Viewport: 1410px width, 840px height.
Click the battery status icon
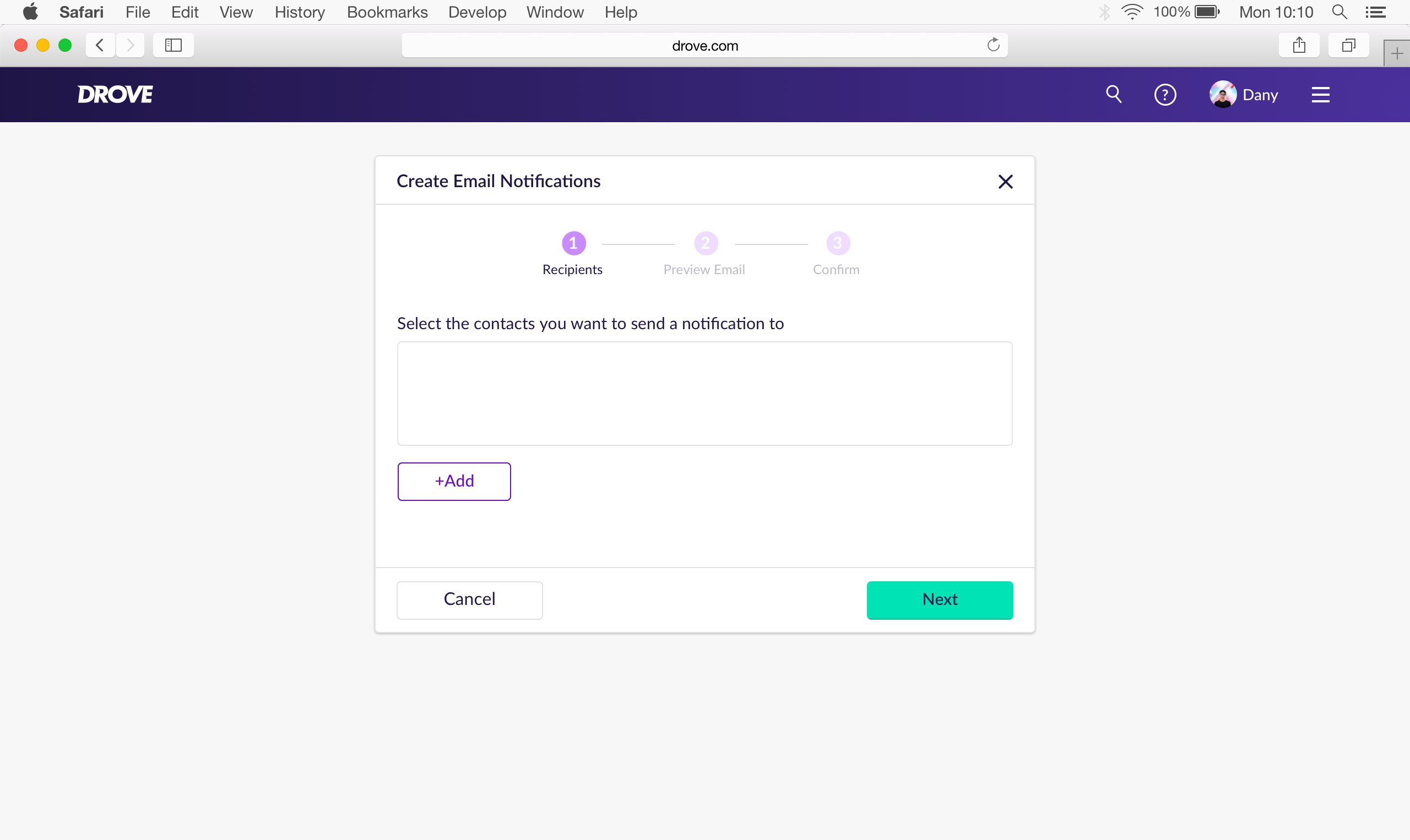coord(1207,12)
